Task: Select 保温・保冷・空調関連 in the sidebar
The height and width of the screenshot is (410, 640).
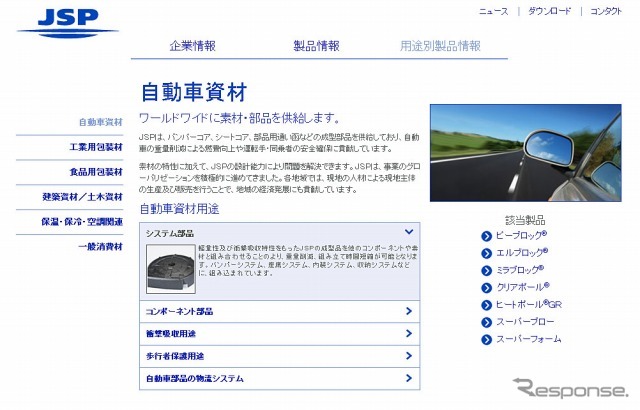Action: (82, 222)
